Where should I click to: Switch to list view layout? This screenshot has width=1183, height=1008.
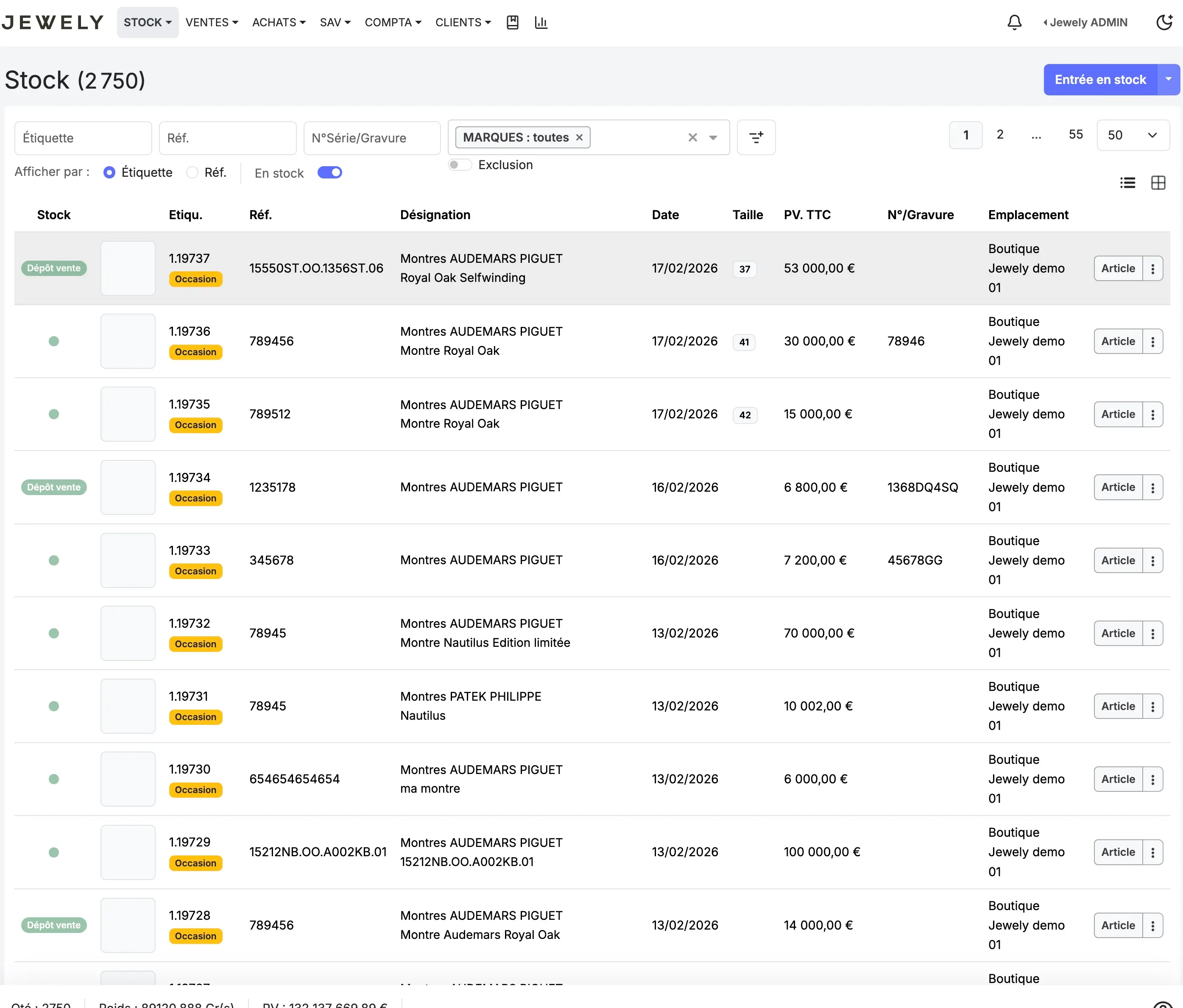pos(1127,183)
